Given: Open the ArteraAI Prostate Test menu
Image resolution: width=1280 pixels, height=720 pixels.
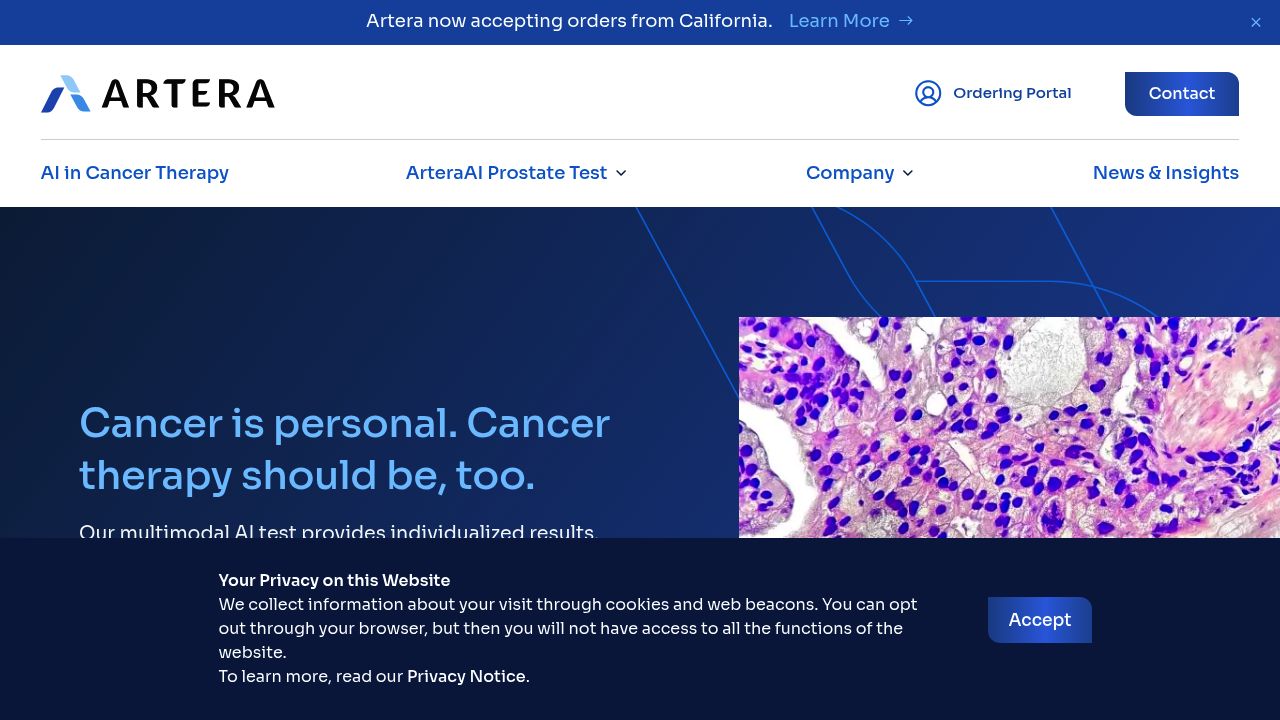Looking at the screenshot, I should pos(506,173).
